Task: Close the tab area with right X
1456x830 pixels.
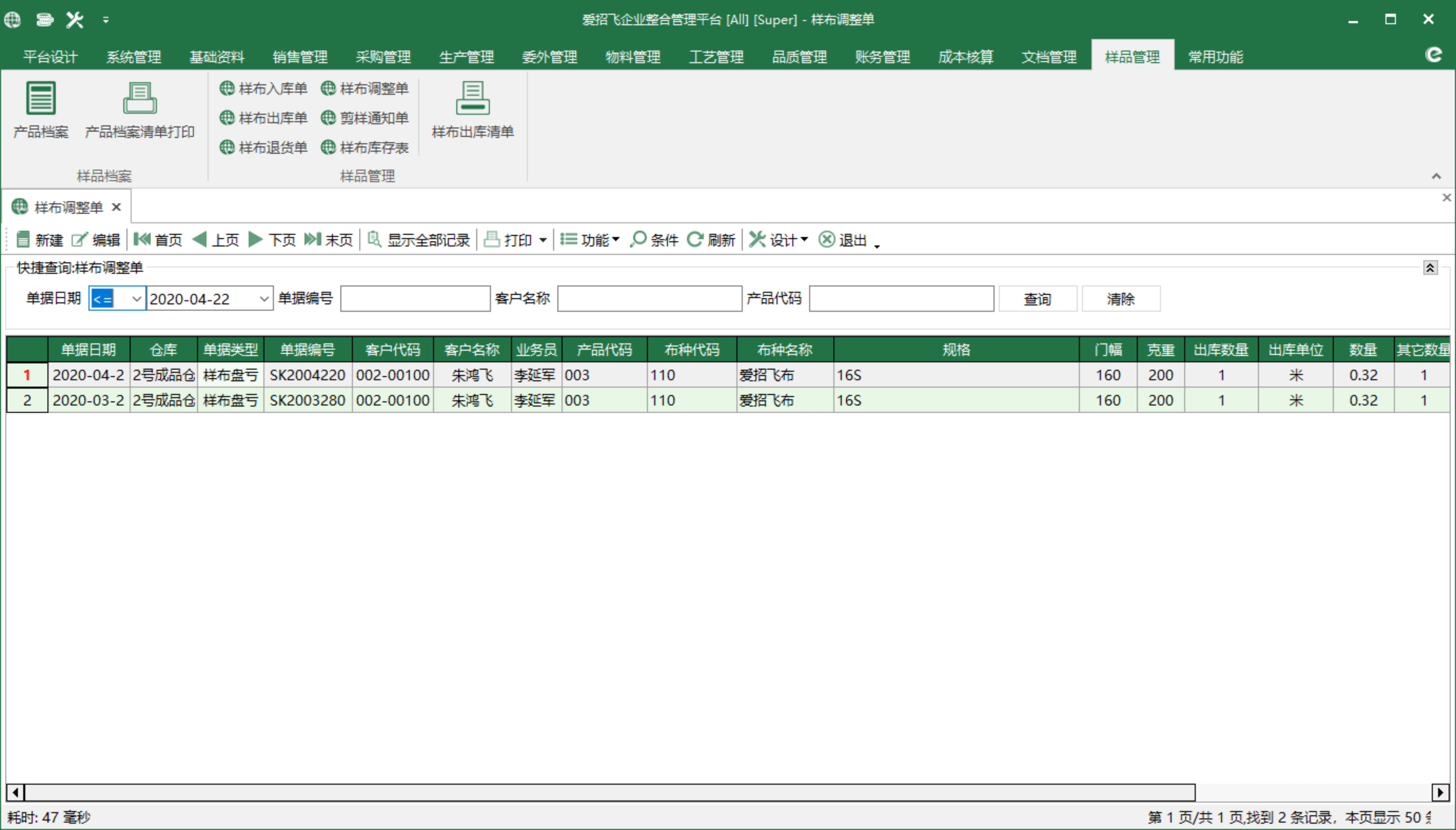Action: coord(1447,198)
